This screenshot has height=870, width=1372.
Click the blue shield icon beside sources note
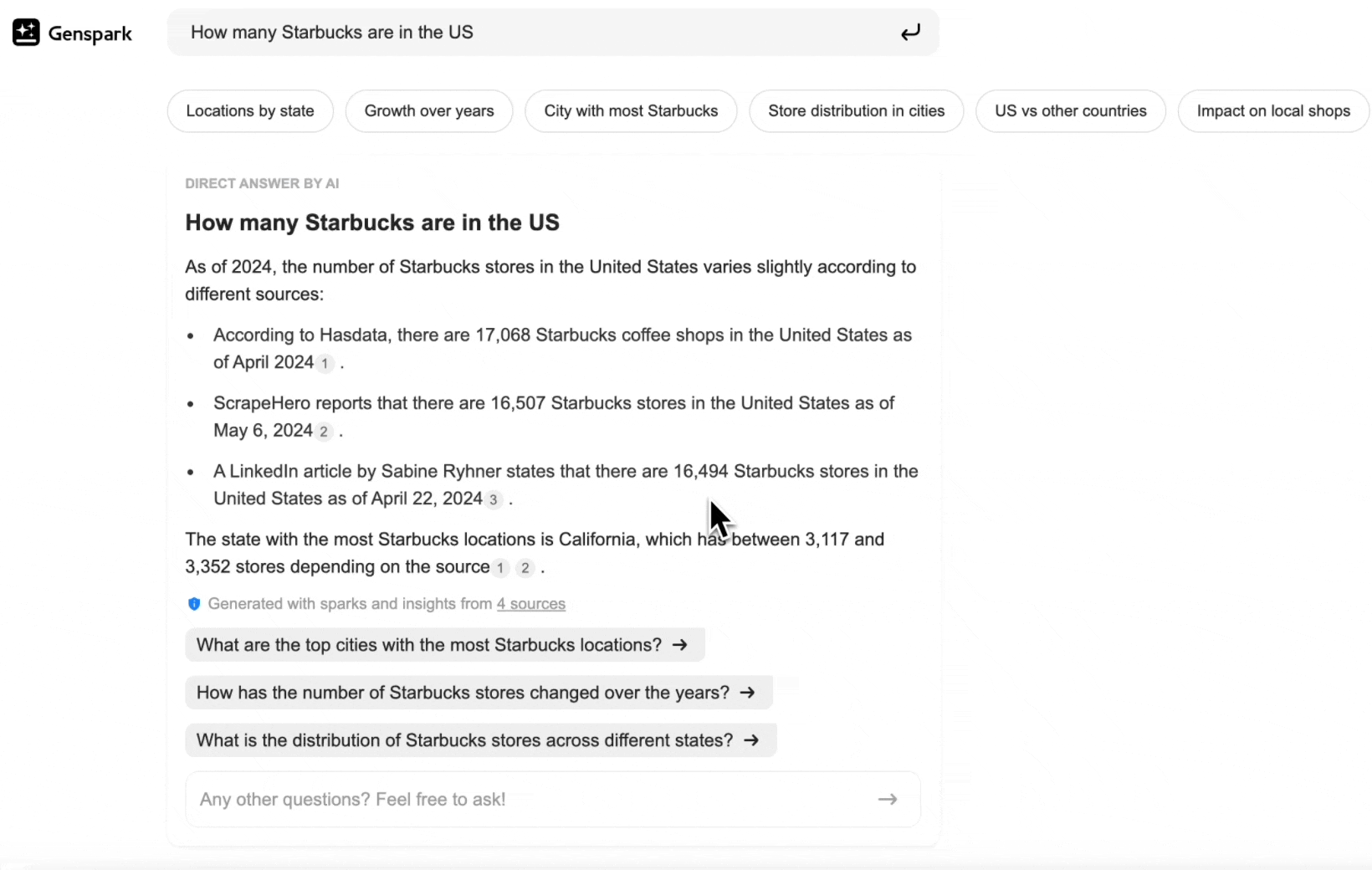click(194, 604)
